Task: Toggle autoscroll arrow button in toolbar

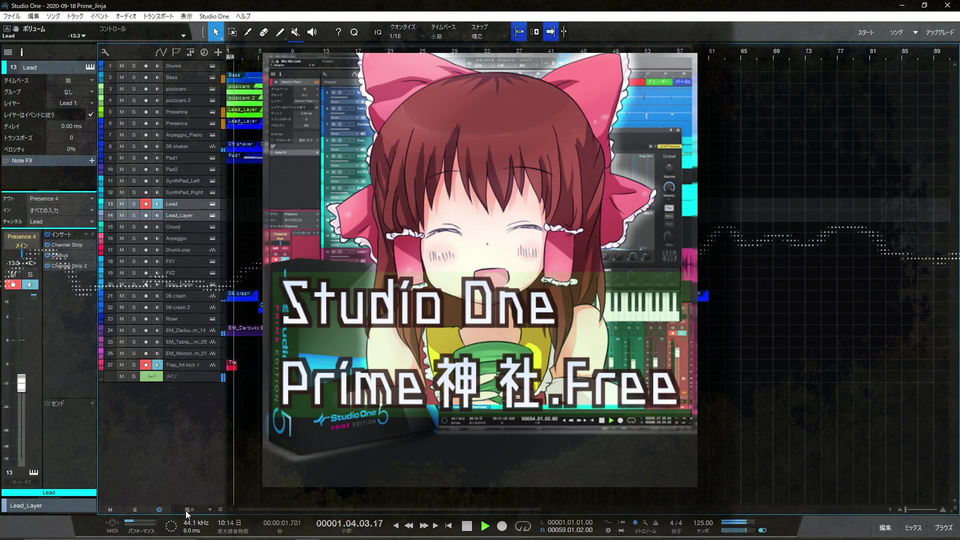Action: click(x=550, y=32)
